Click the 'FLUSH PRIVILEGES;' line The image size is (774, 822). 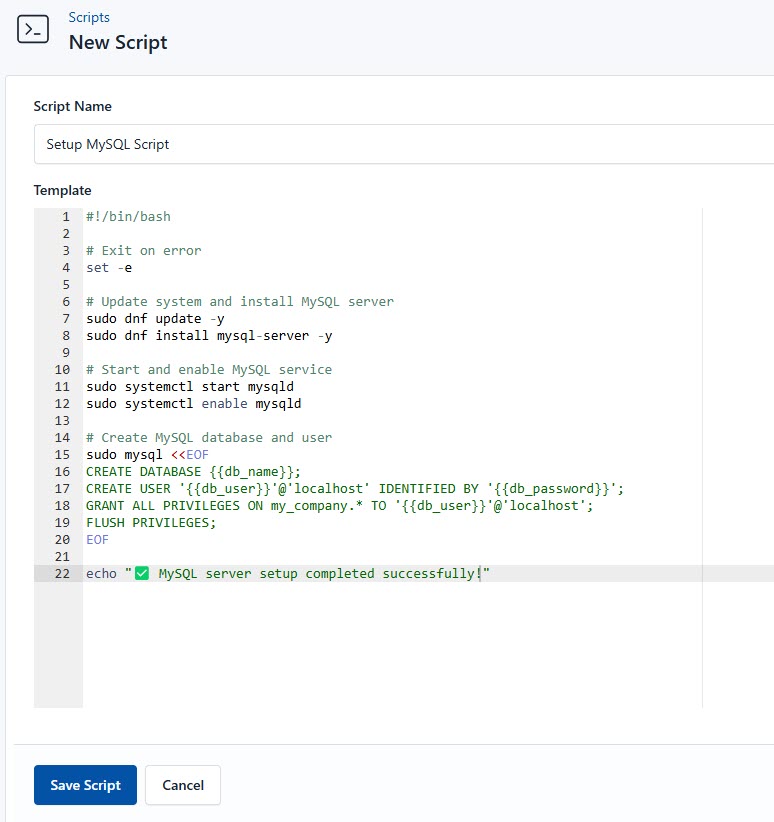coord(151,523)
